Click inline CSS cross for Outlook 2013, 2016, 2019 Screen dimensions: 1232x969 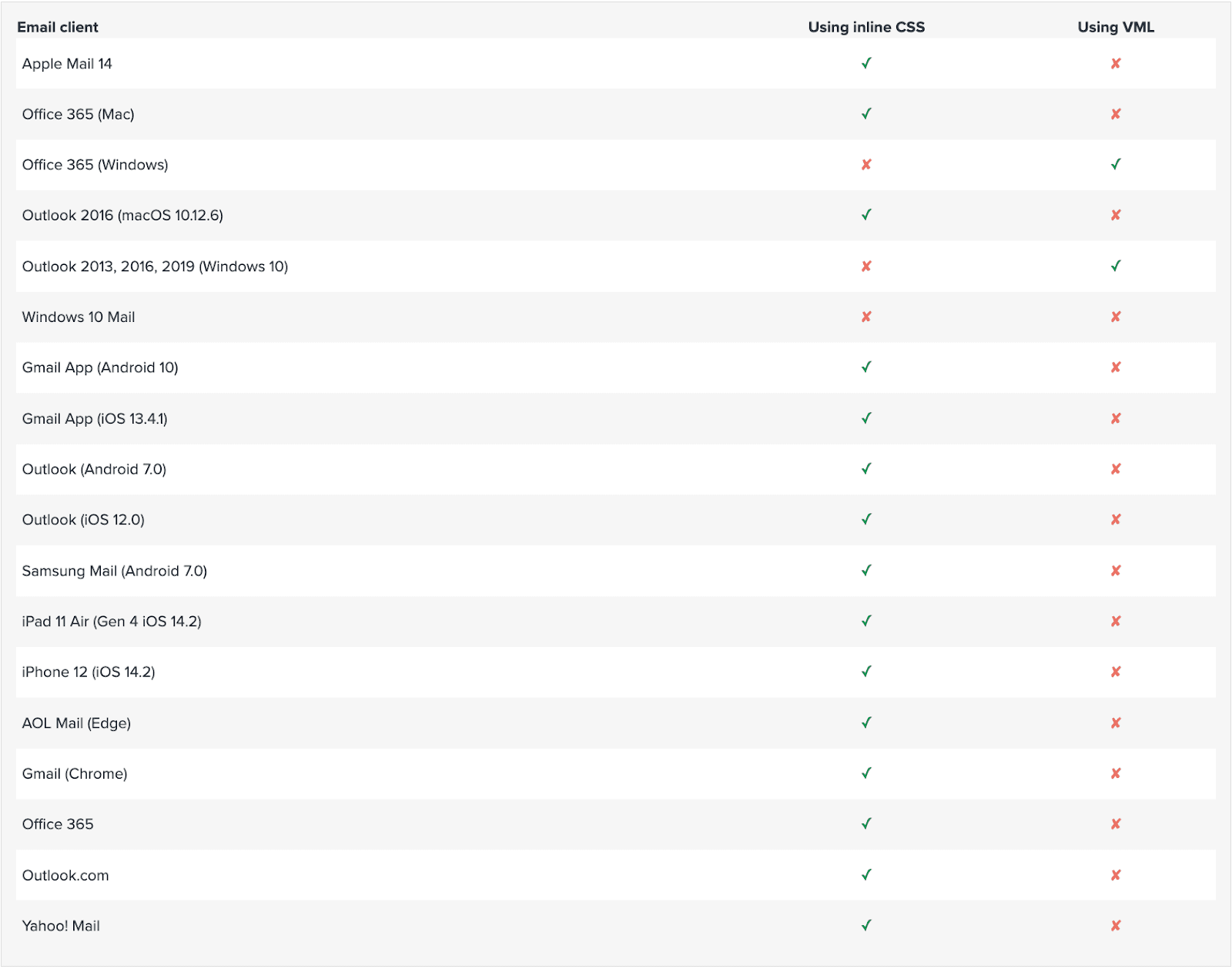click(866, 267)
